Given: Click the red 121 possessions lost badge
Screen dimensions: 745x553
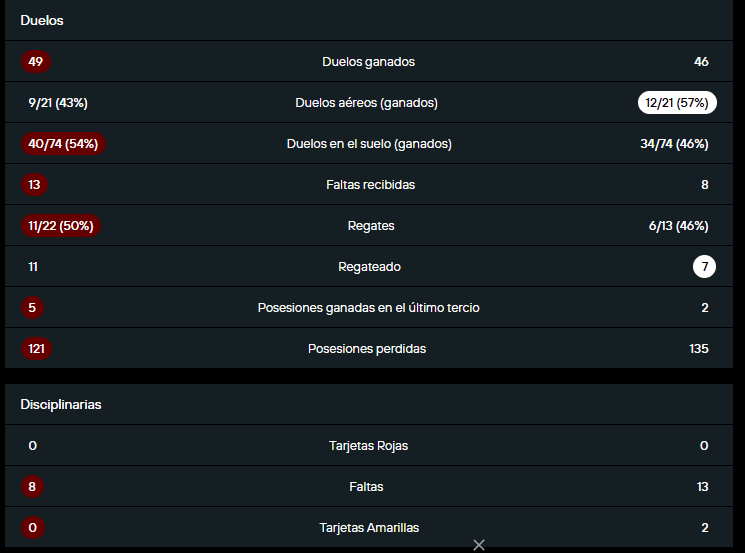Looking at the screenshot, I should [36, 349].
